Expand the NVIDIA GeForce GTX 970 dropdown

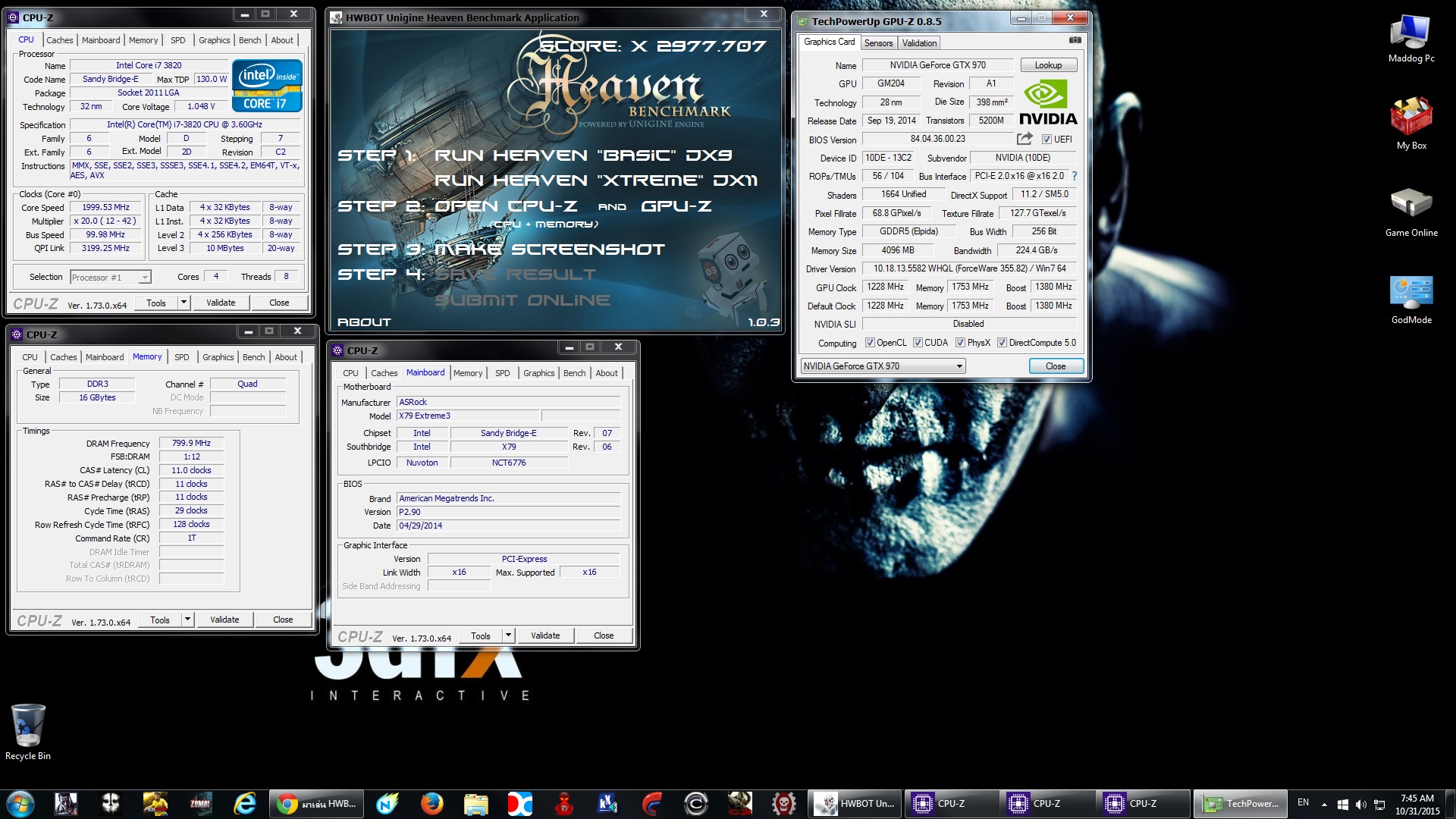[959, 366]
